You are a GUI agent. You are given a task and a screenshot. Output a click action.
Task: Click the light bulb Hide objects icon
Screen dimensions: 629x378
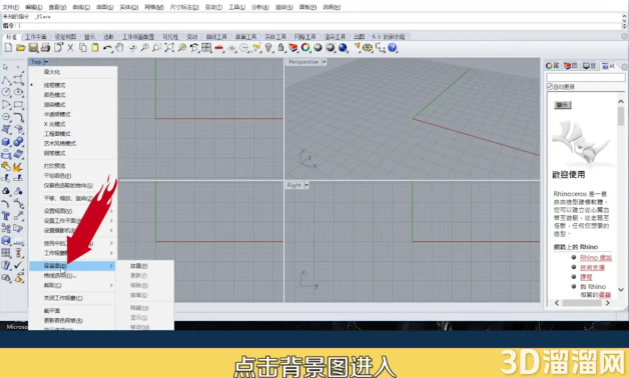click(268, 48)
